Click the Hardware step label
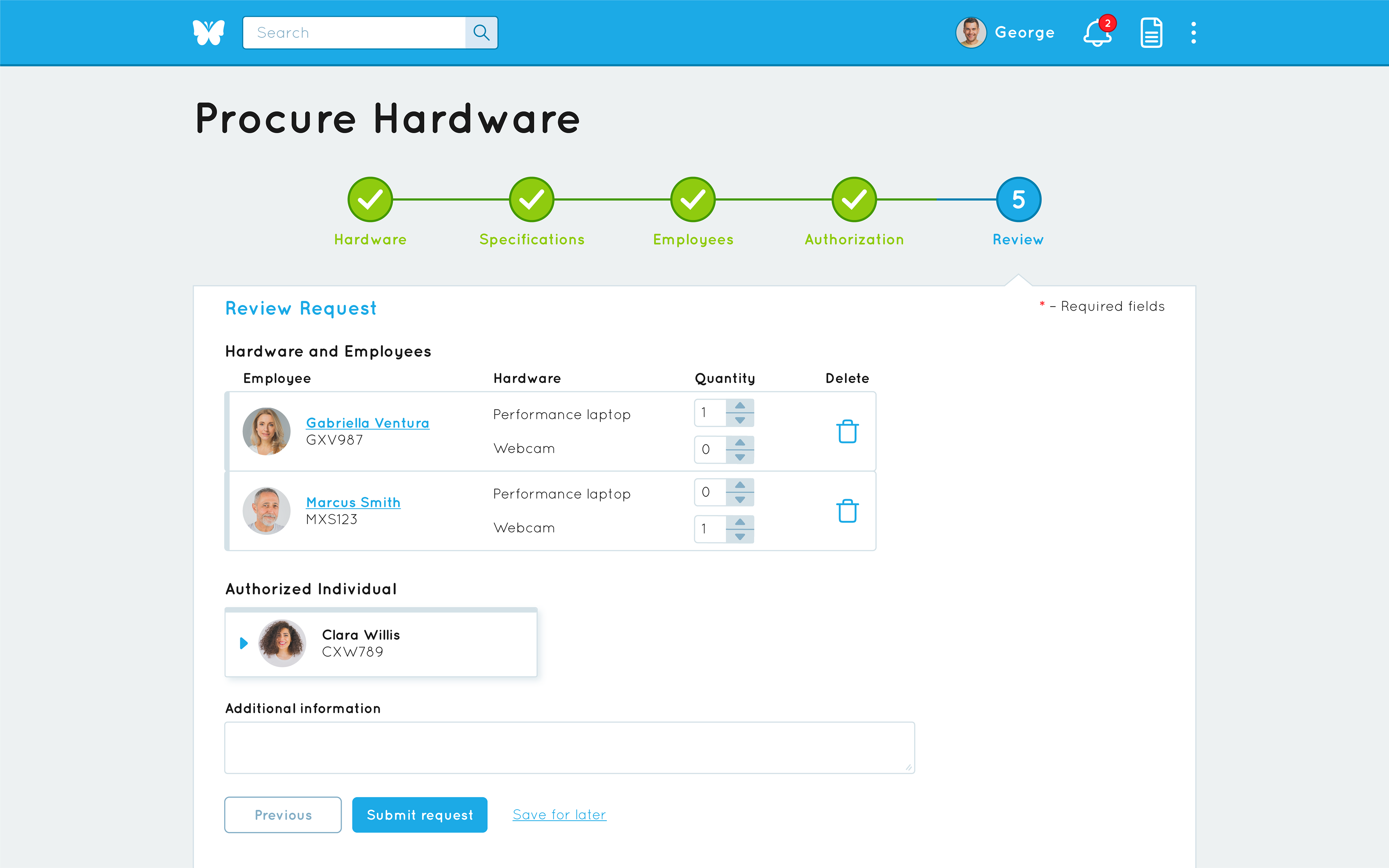This screenshot has height=868, width=1389. point(370,239)
